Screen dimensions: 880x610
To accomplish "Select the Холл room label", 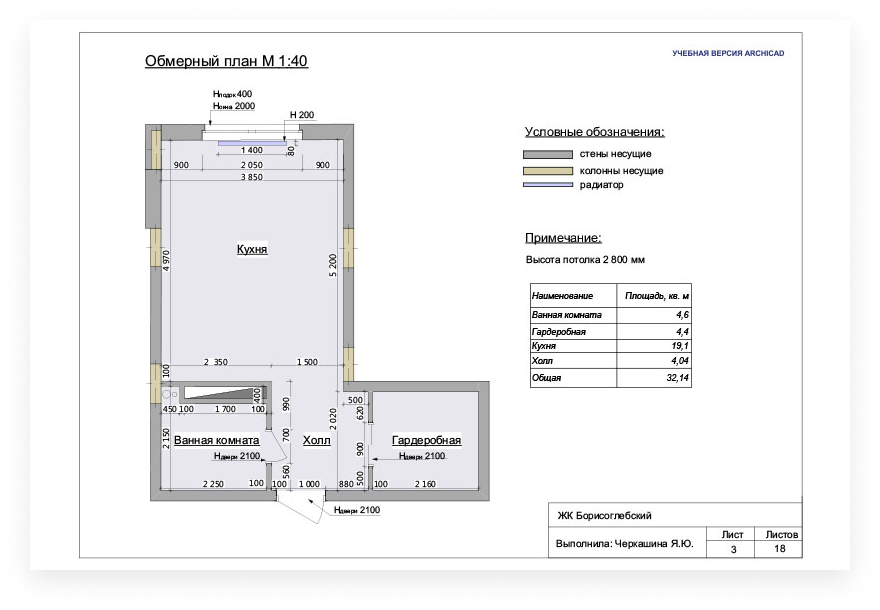I will (316, 440).
